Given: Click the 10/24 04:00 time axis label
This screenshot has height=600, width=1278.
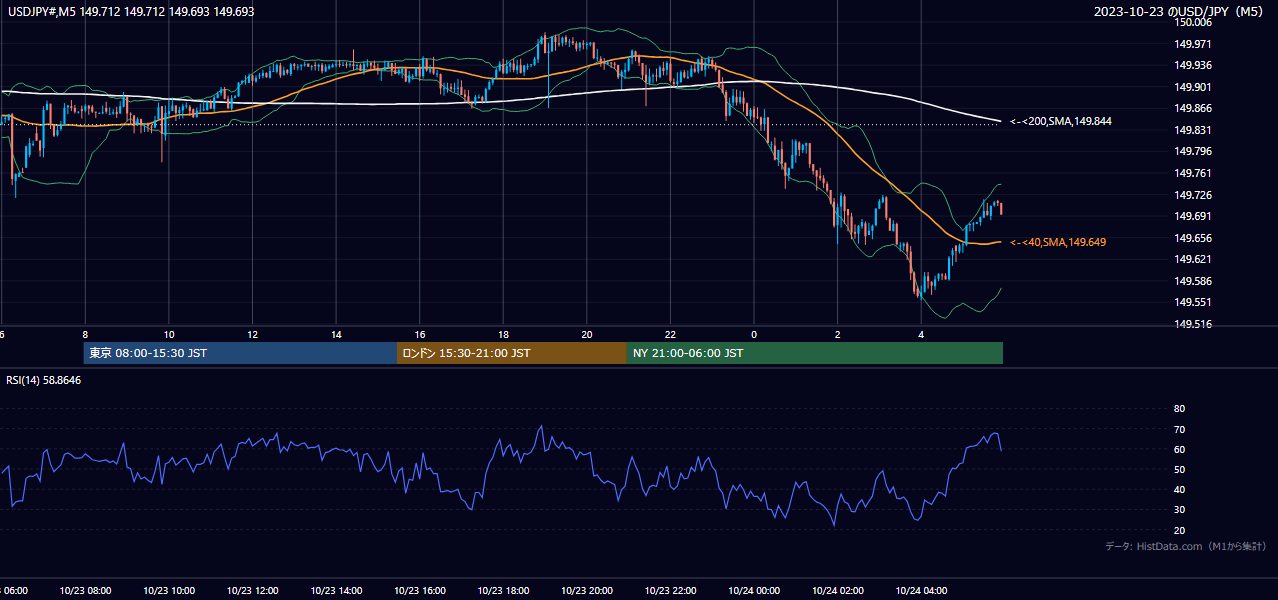Looking at the screenshot, I should click(x=921, y=590).
